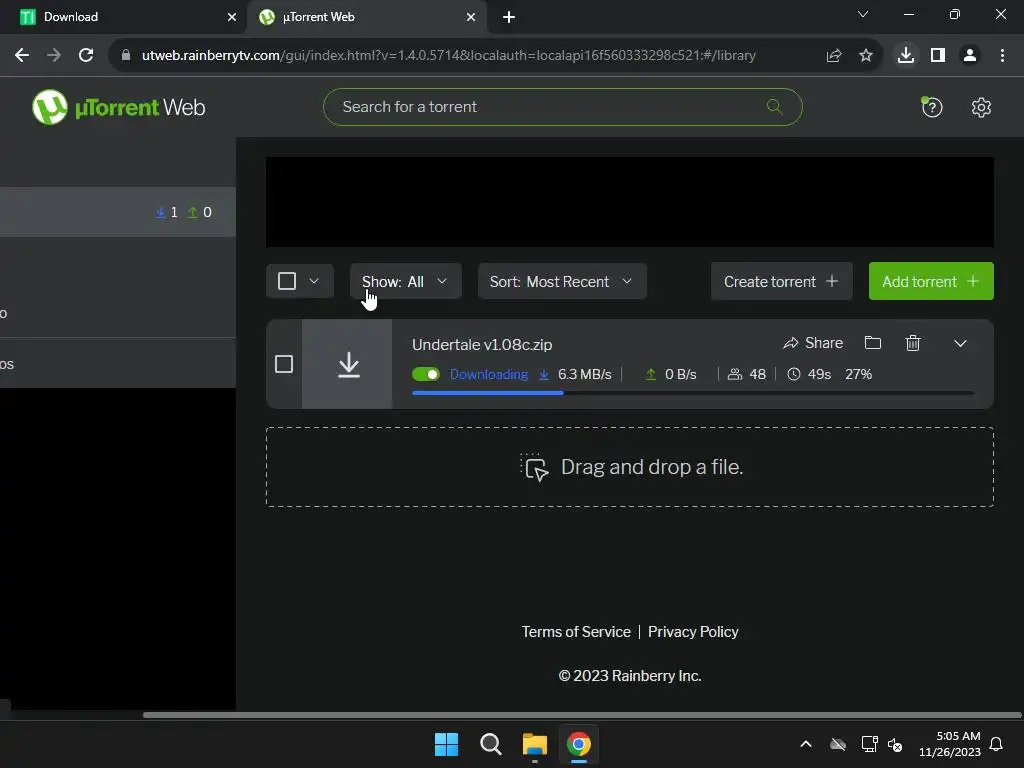Click the download arrow thumbnail of Undertale torrent
Viewport: 1024px width, 768px height.
point(347,364)
